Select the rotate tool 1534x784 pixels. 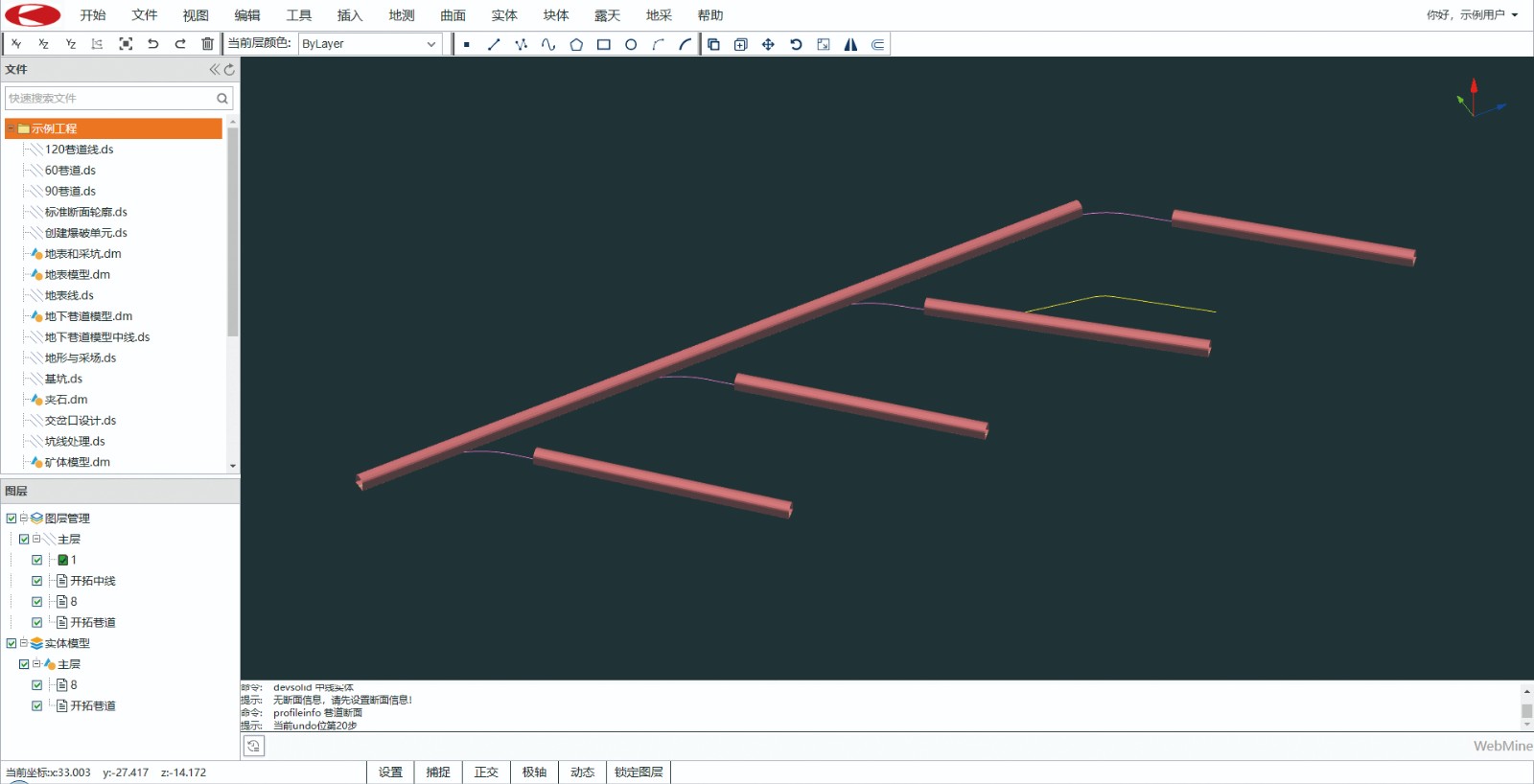(796, 44)
